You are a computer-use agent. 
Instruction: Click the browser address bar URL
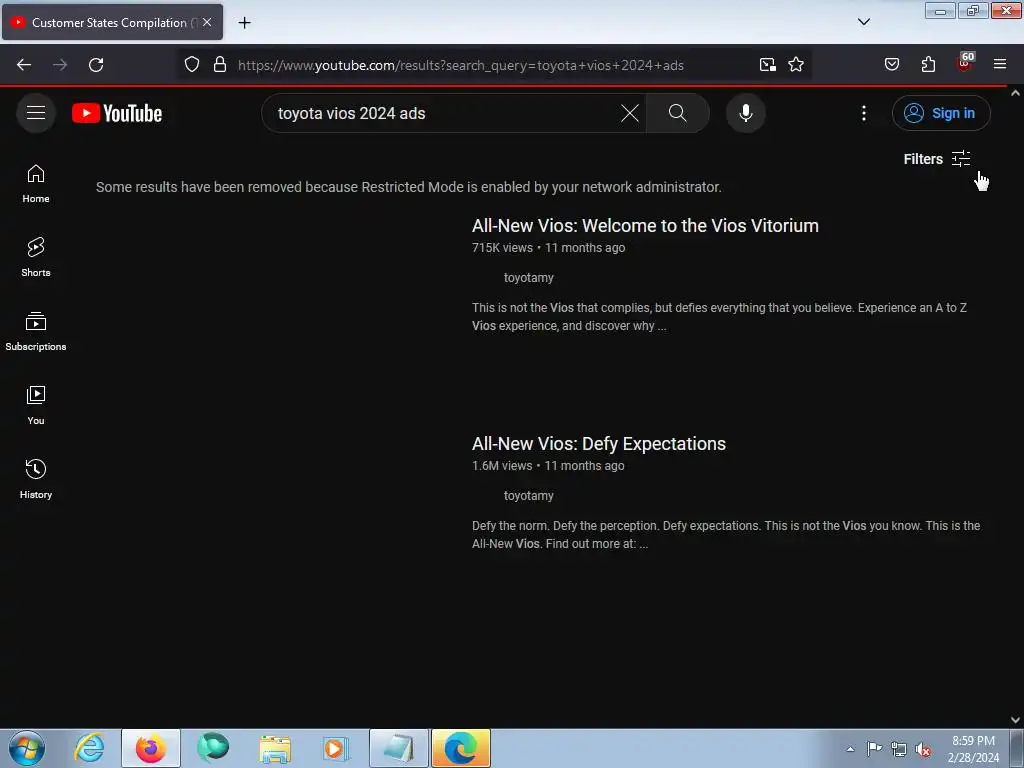(x=460, y=65)
